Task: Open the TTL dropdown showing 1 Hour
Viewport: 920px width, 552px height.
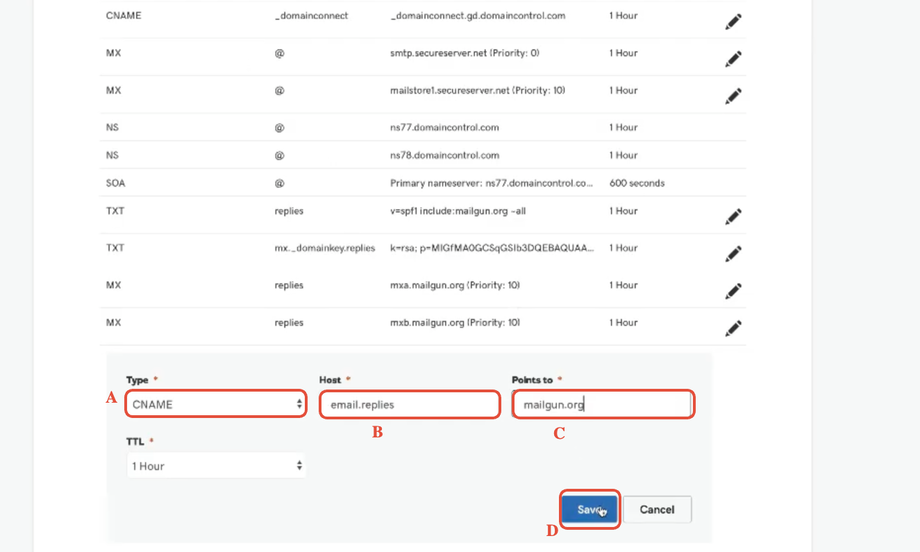Action: [216, 466]
